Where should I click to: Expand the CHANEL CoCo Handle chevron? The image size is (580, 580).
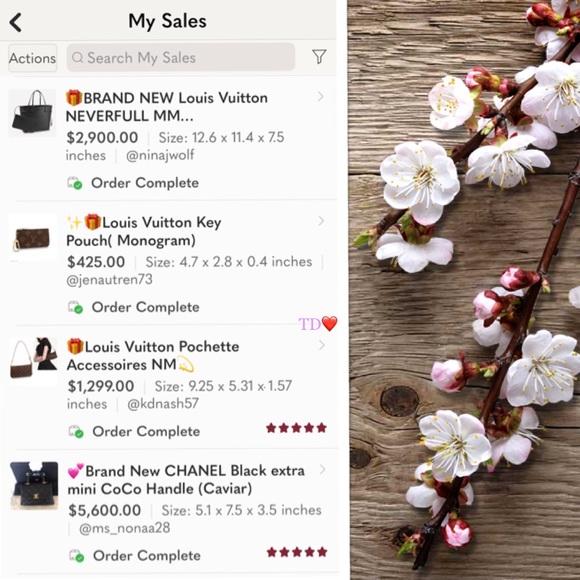[x=322, y=470]
